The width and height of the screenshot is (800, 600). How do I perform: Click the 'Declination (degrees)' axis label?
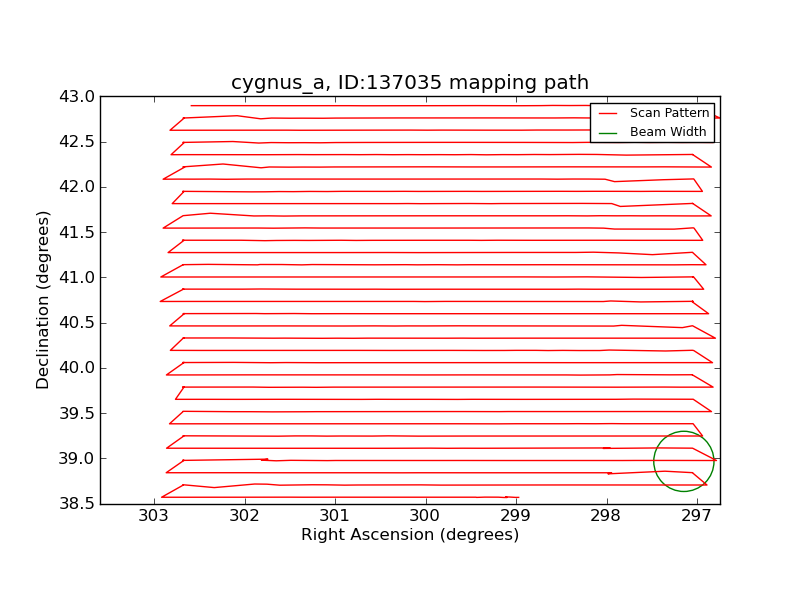point(43,300)
